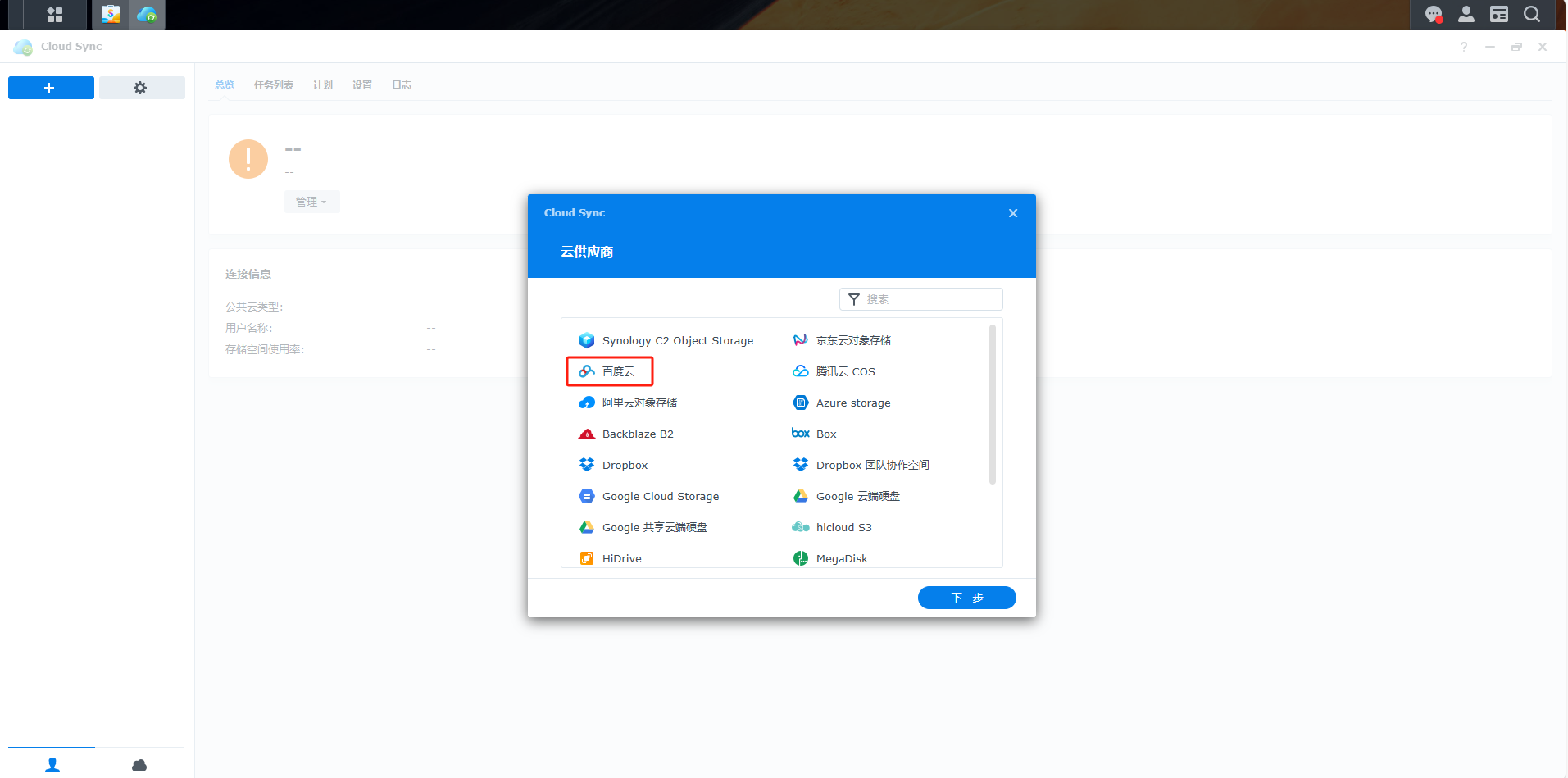Choose Backblaze B2 provider
This screenshot has height=778, width=1568.
(626, 434)
